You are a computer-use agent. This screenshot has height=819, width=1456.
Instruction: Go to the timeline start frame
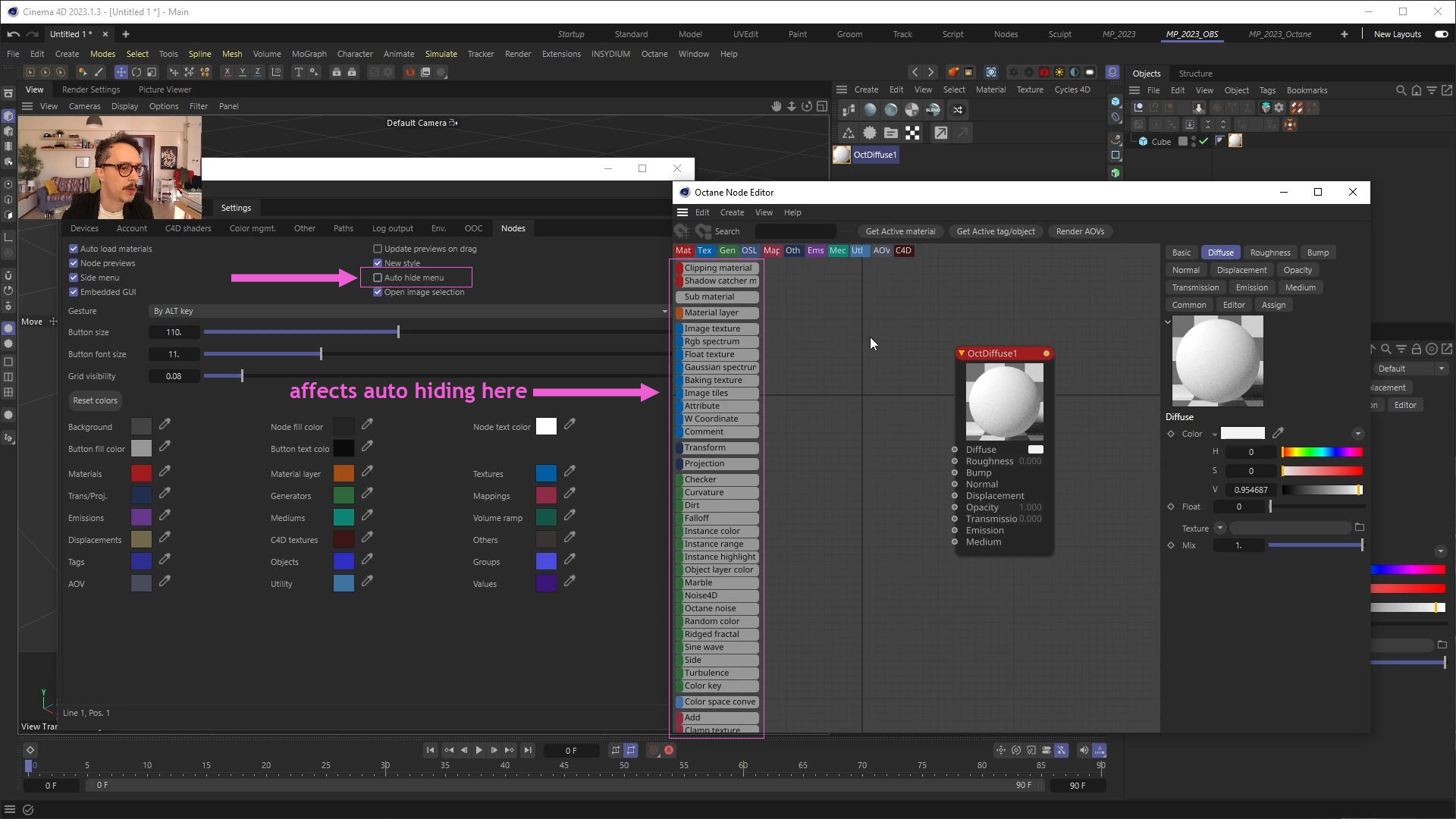pos(430,751)
